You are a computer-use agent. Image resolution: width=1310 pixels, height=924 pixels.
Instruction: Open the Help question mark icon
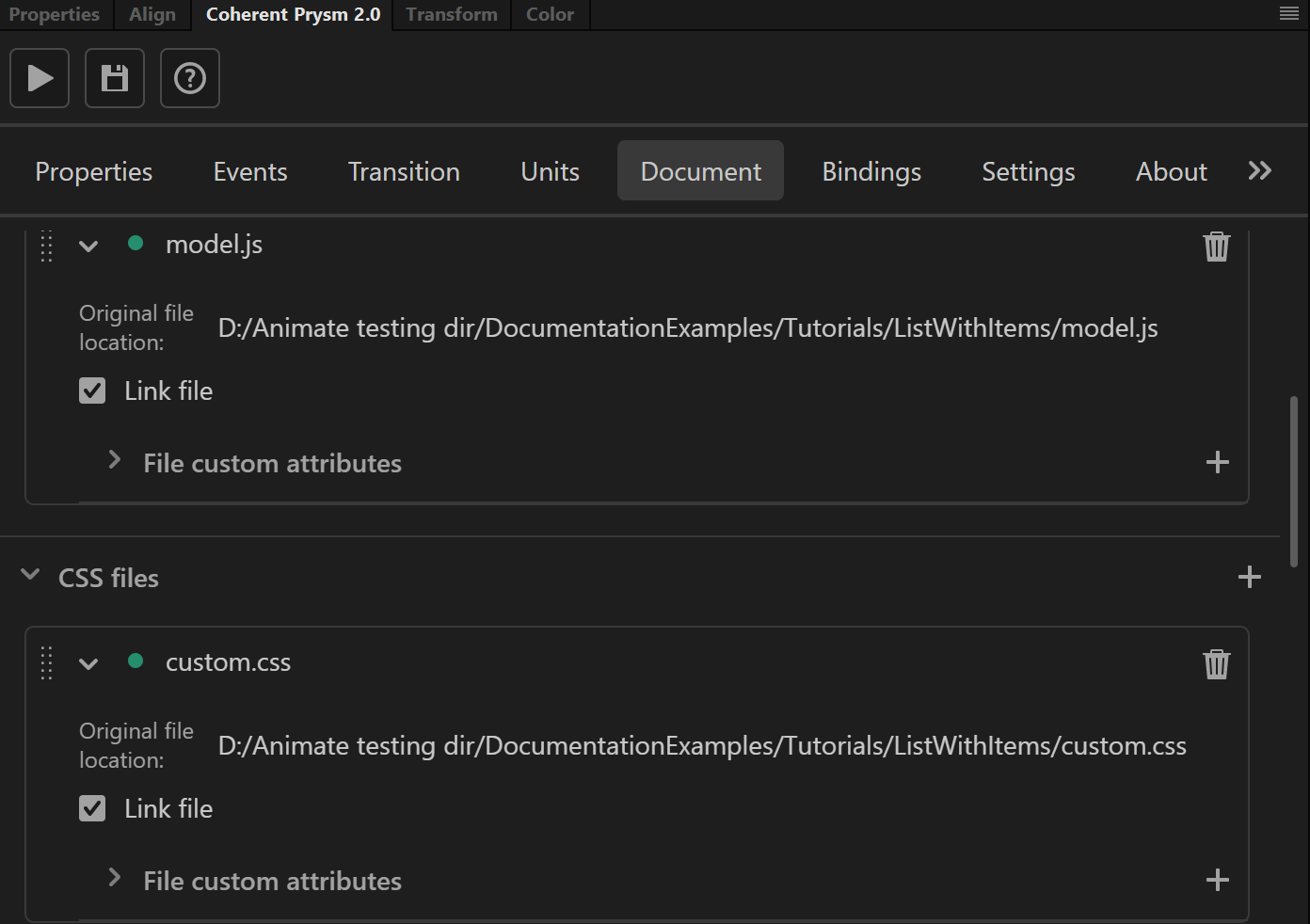pos(190,78)
